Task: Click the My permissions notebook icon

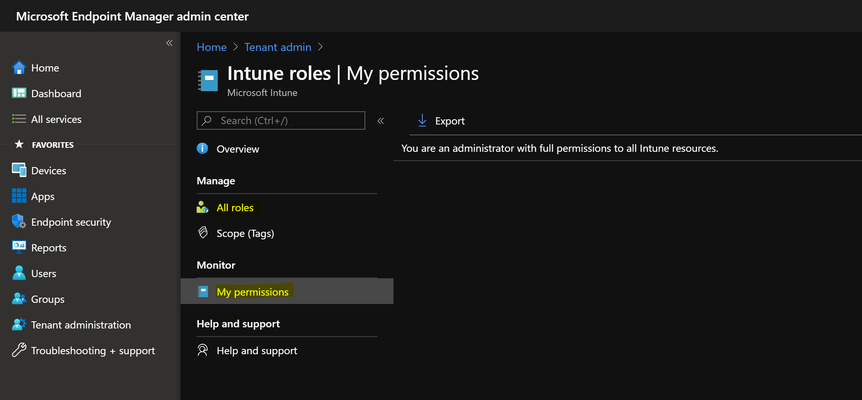Action: click(x=203, y=292)
